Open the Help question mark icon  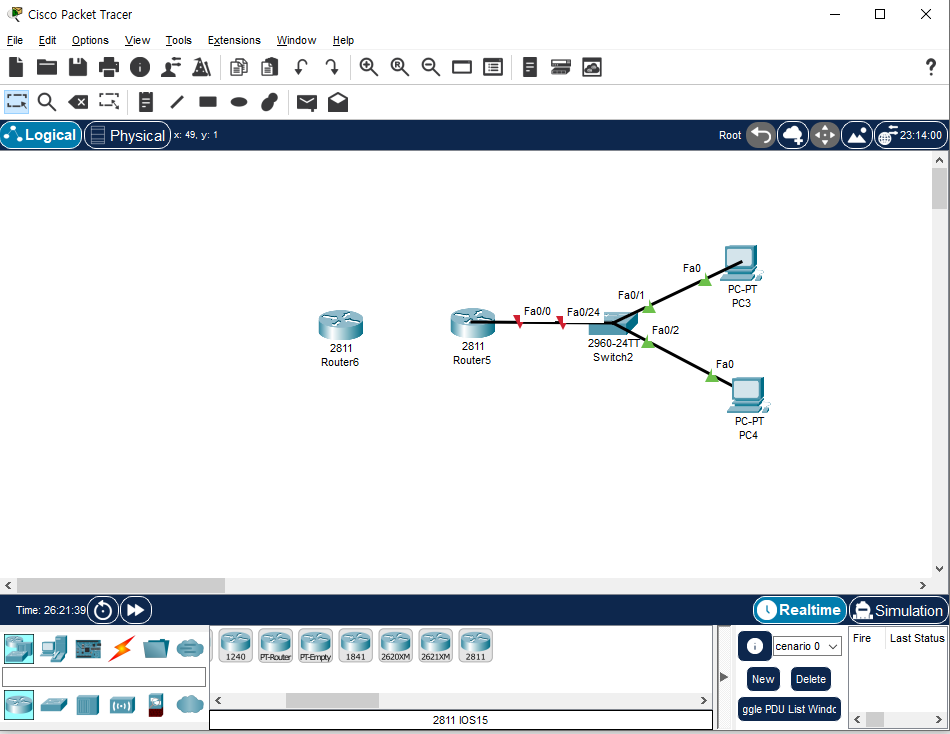(x=931, y=67)
